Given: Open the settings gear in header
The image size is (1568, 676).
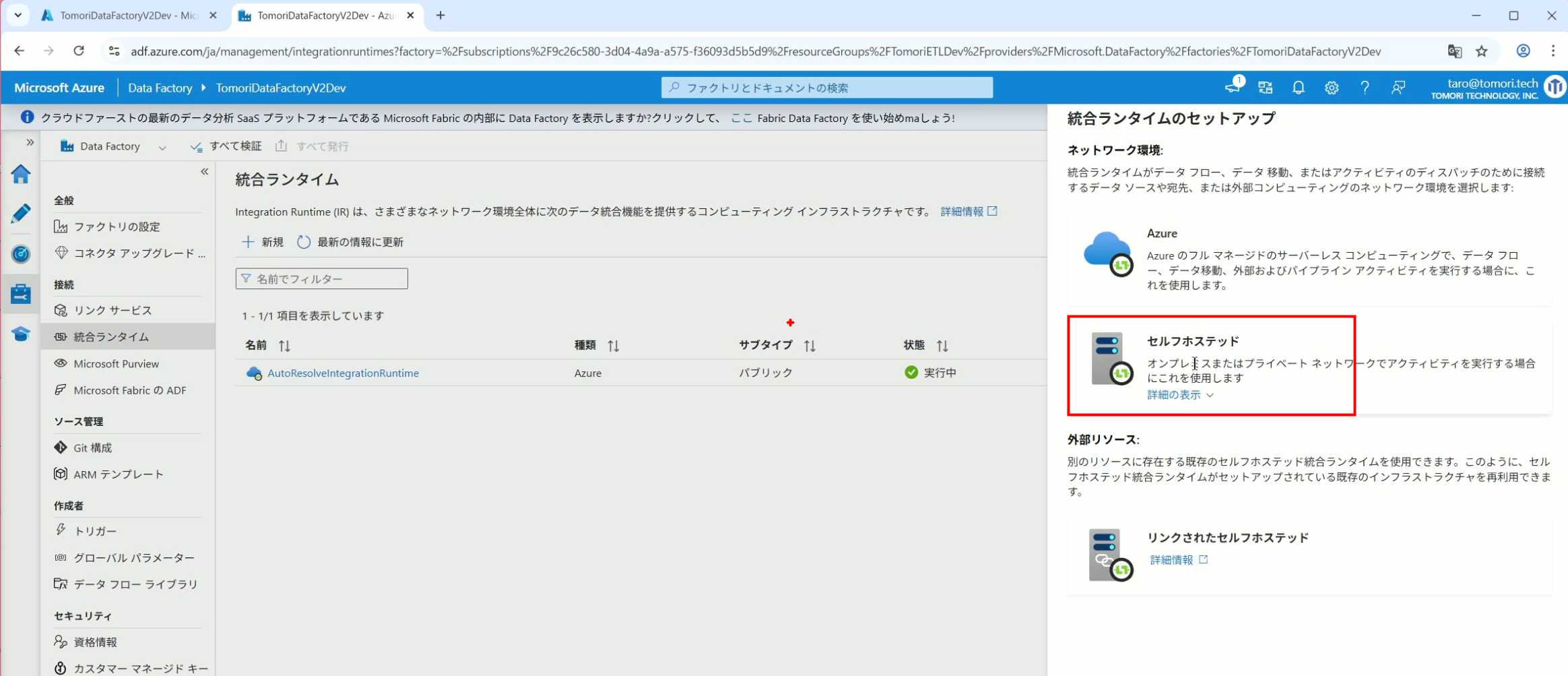Looking at the screenshot, I should (x=1331, y=88).
